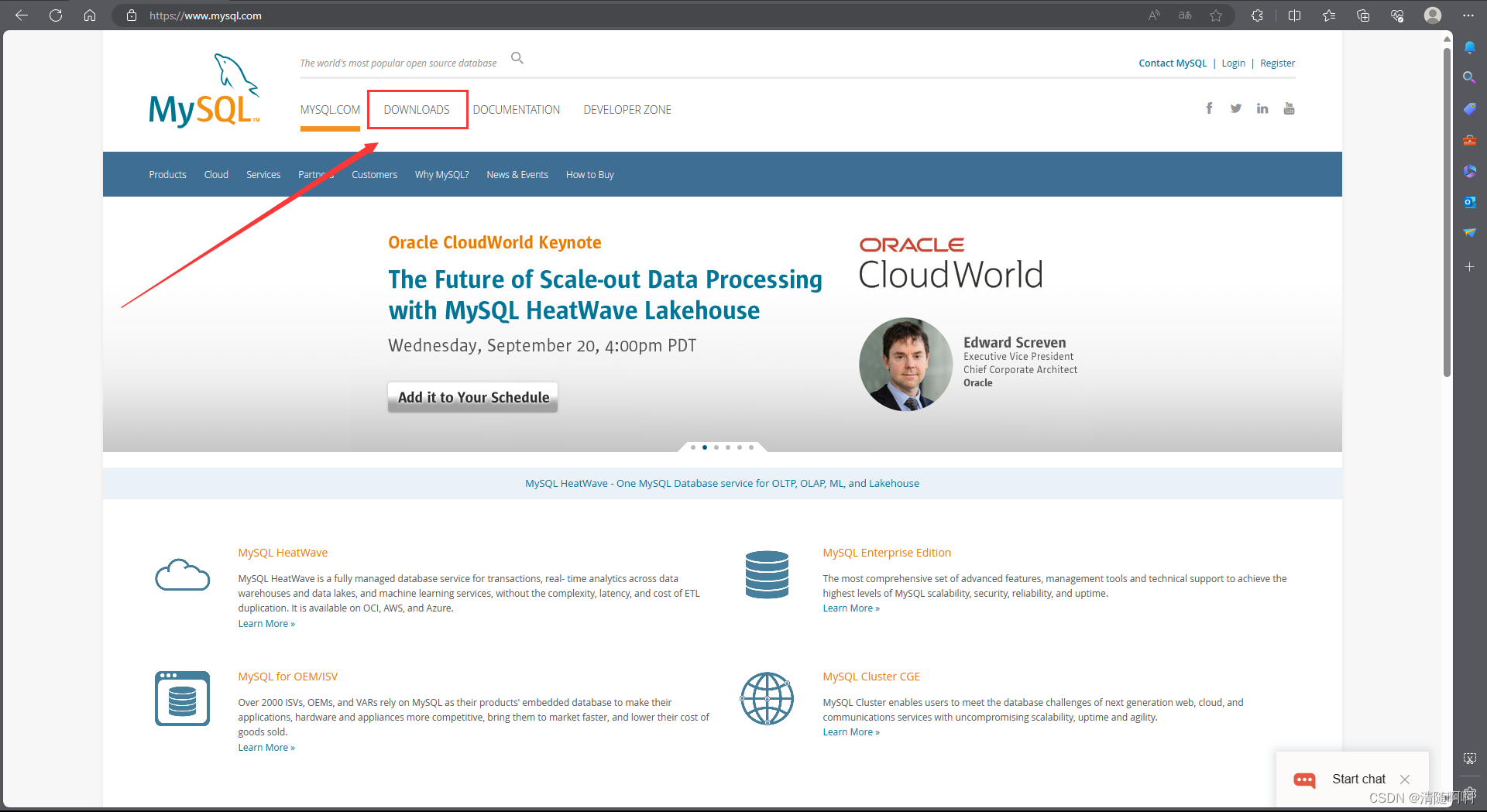Click the Contact MySQL link
The image size is (1487, 812).
tap(1173, 63)
